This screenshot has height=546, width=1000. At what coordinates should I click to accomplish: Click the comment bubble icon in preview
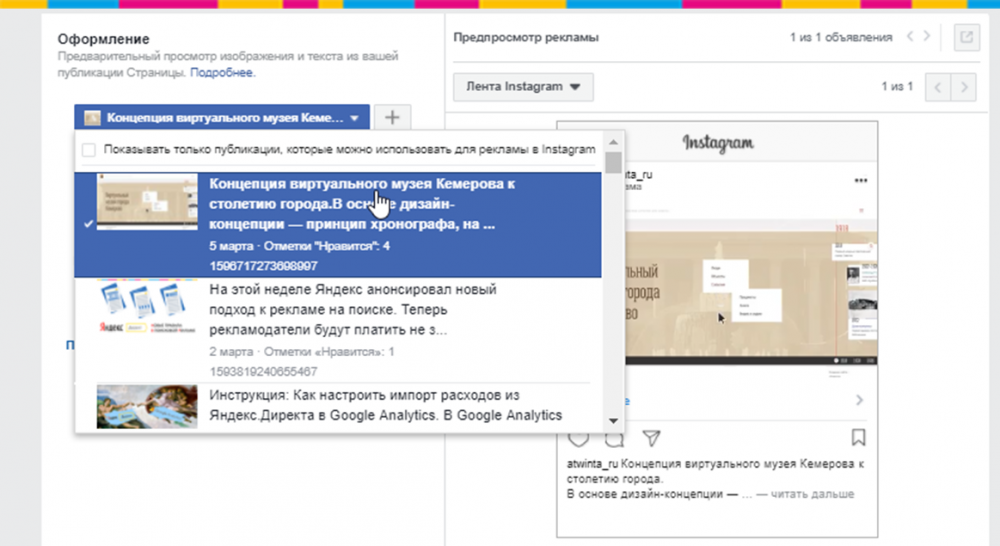(x=614, y=439)
